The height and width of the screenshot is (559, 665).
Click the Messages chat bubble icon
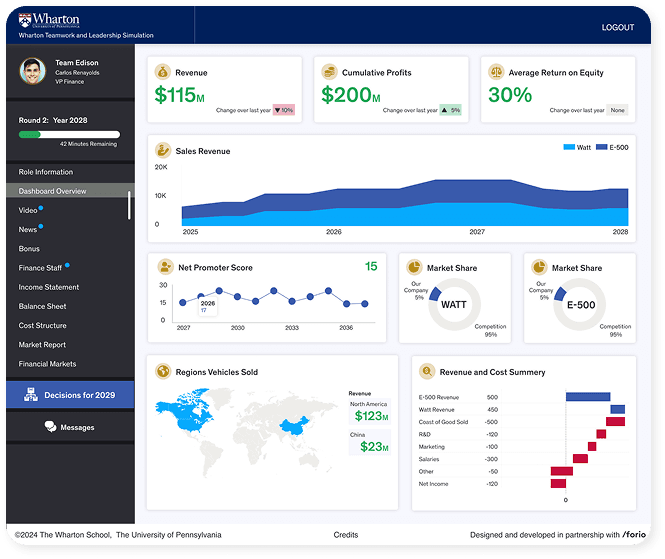coord(50,427)
